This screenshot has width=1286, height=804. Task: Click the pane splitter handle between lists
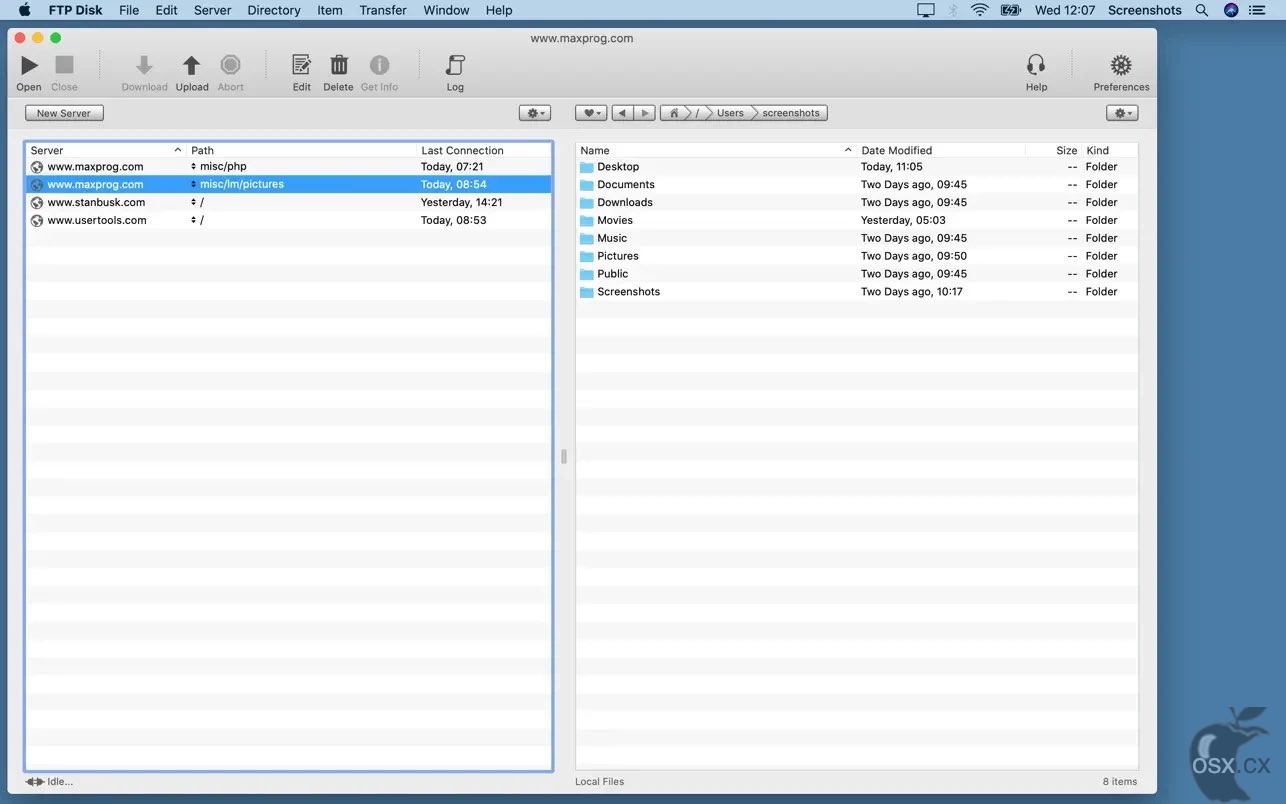[x=564, y=456]
